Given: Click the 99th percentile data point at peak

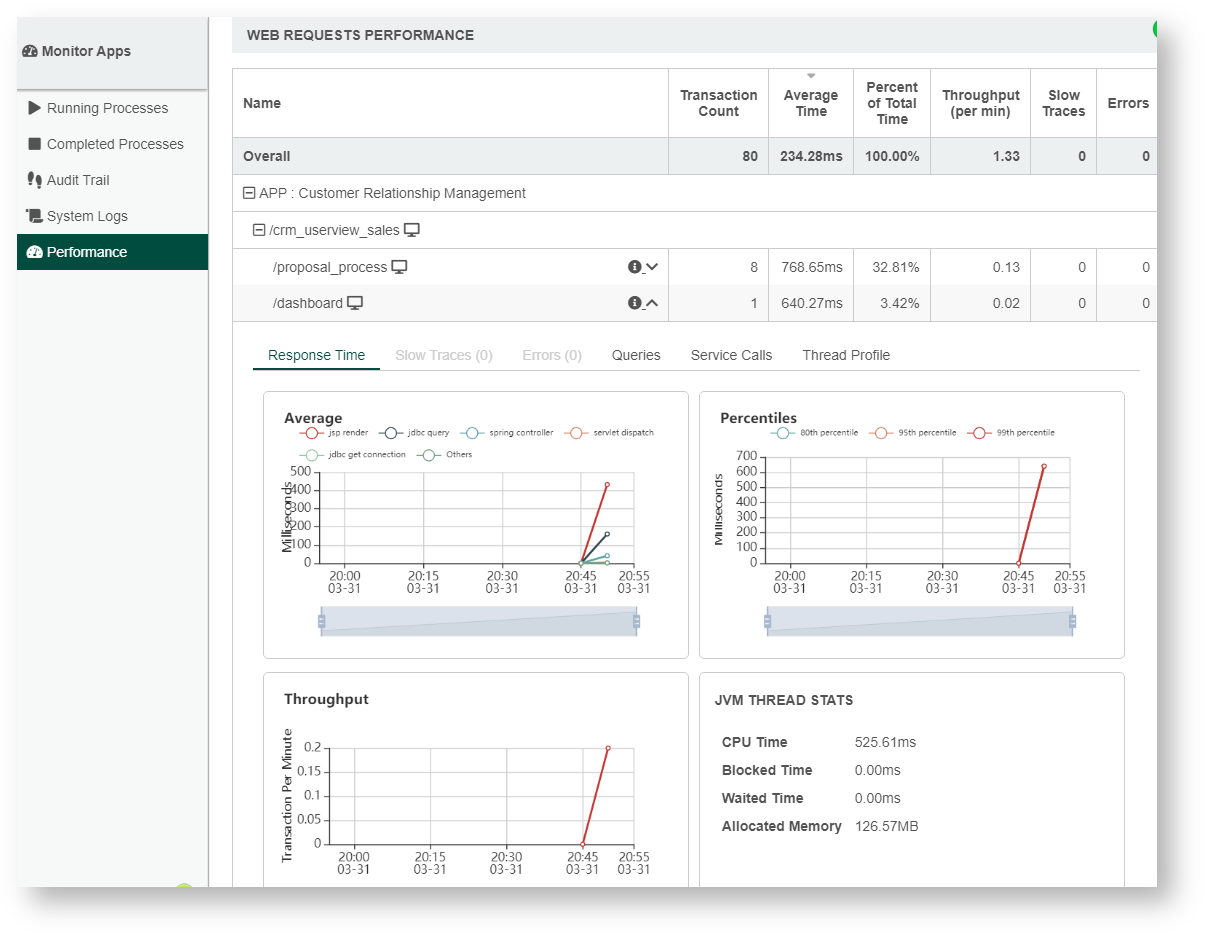Looking at the screenshot, I should click(x=1043, y=466).
